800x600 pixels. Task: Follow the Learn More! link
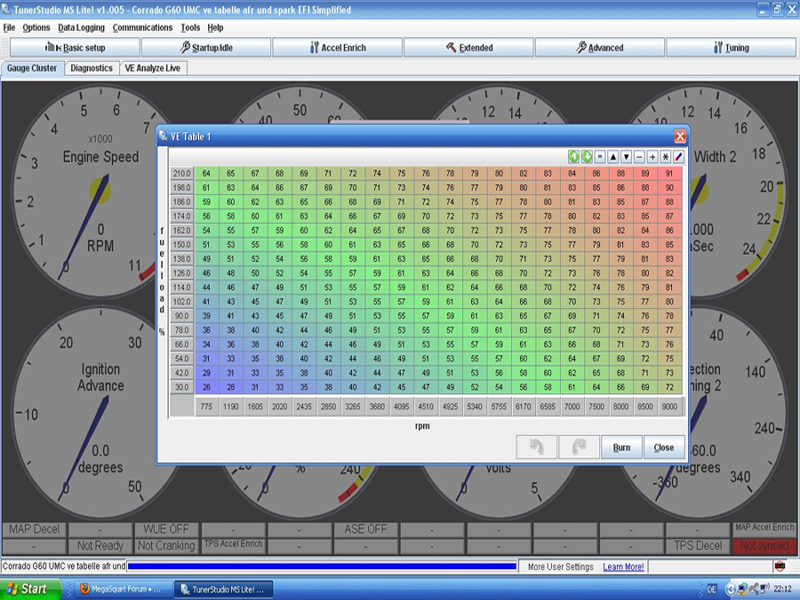623,567
